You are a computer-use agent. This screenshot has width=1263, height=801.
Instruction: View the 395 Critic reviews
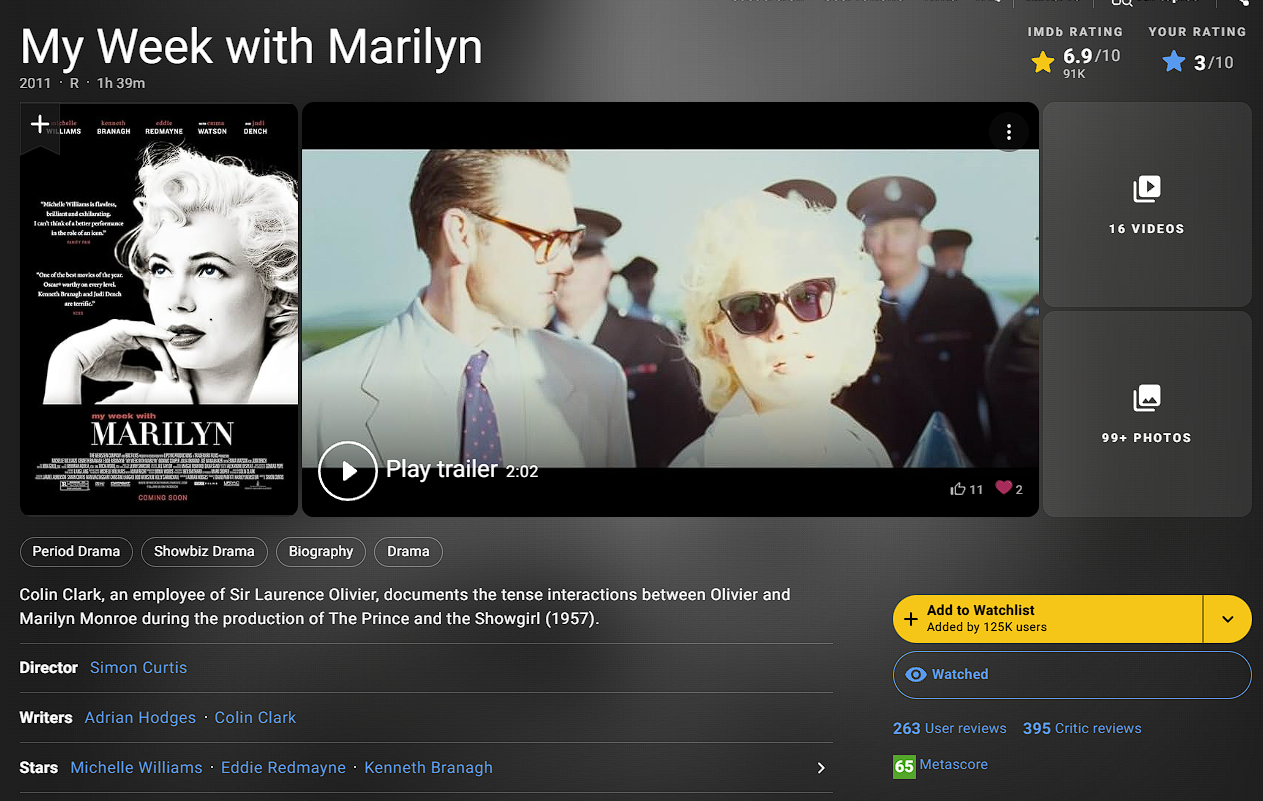pyautogui.click(x=1082, y=728)
